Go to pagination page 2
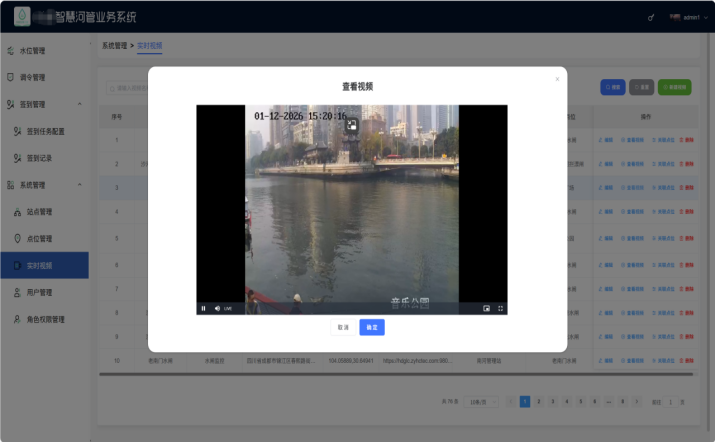Viewport: 716px width, 442px height. coord(539,402)
